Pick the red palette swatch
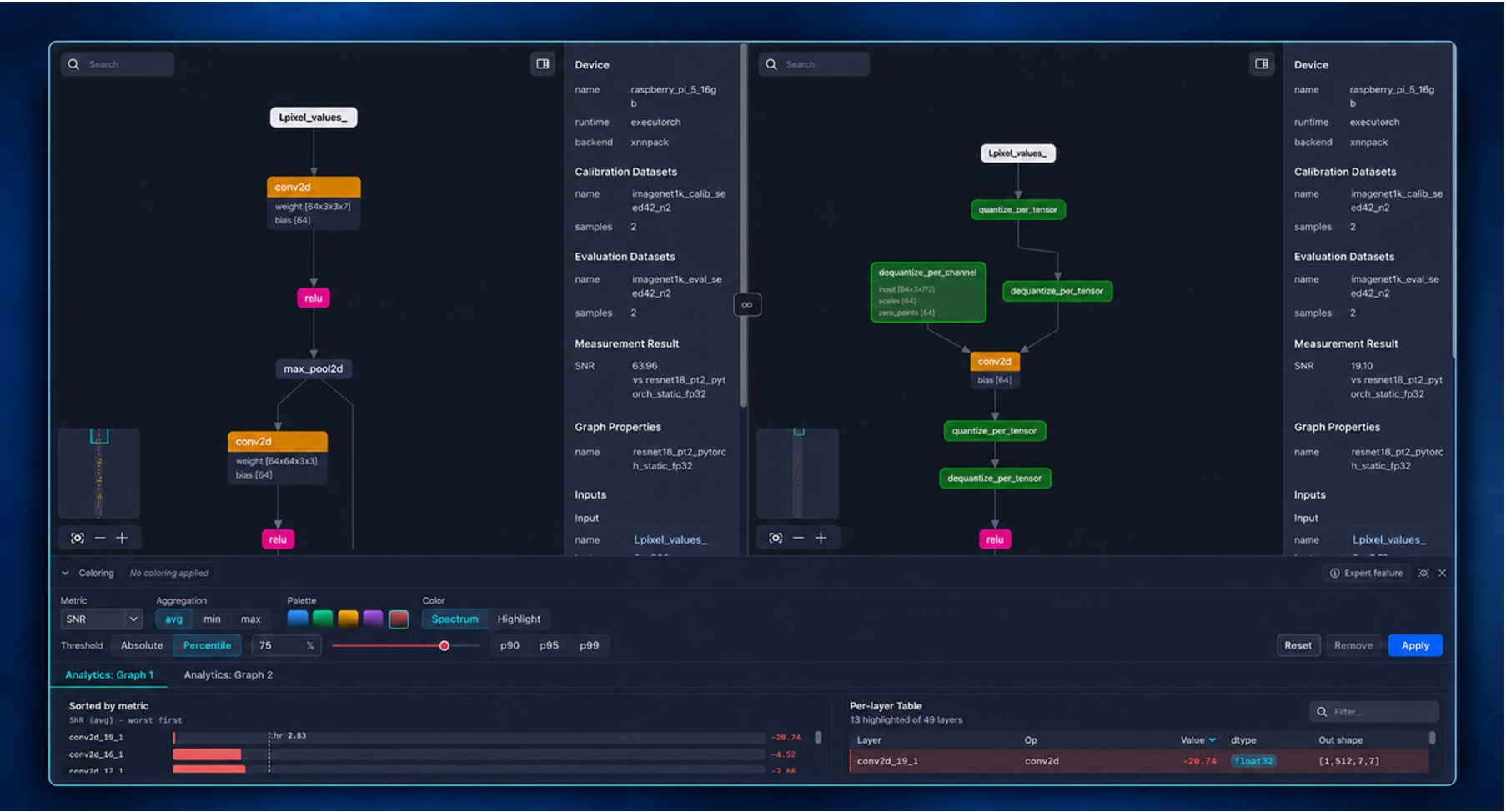Screen dimensions: 1506x812 tap(399, 619)
